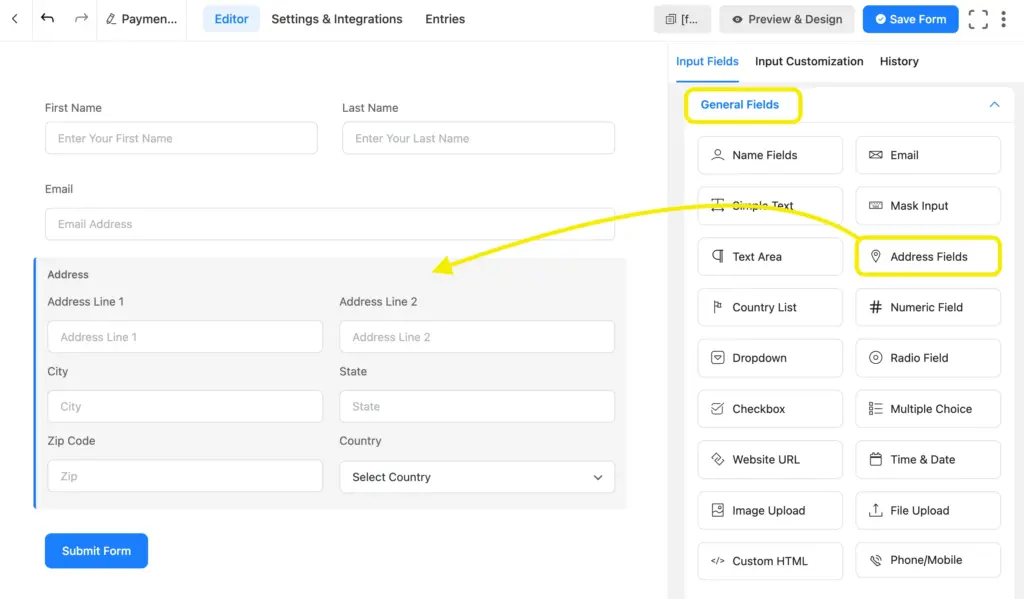Select the Mask Input field type

click(x=927, y=205)
